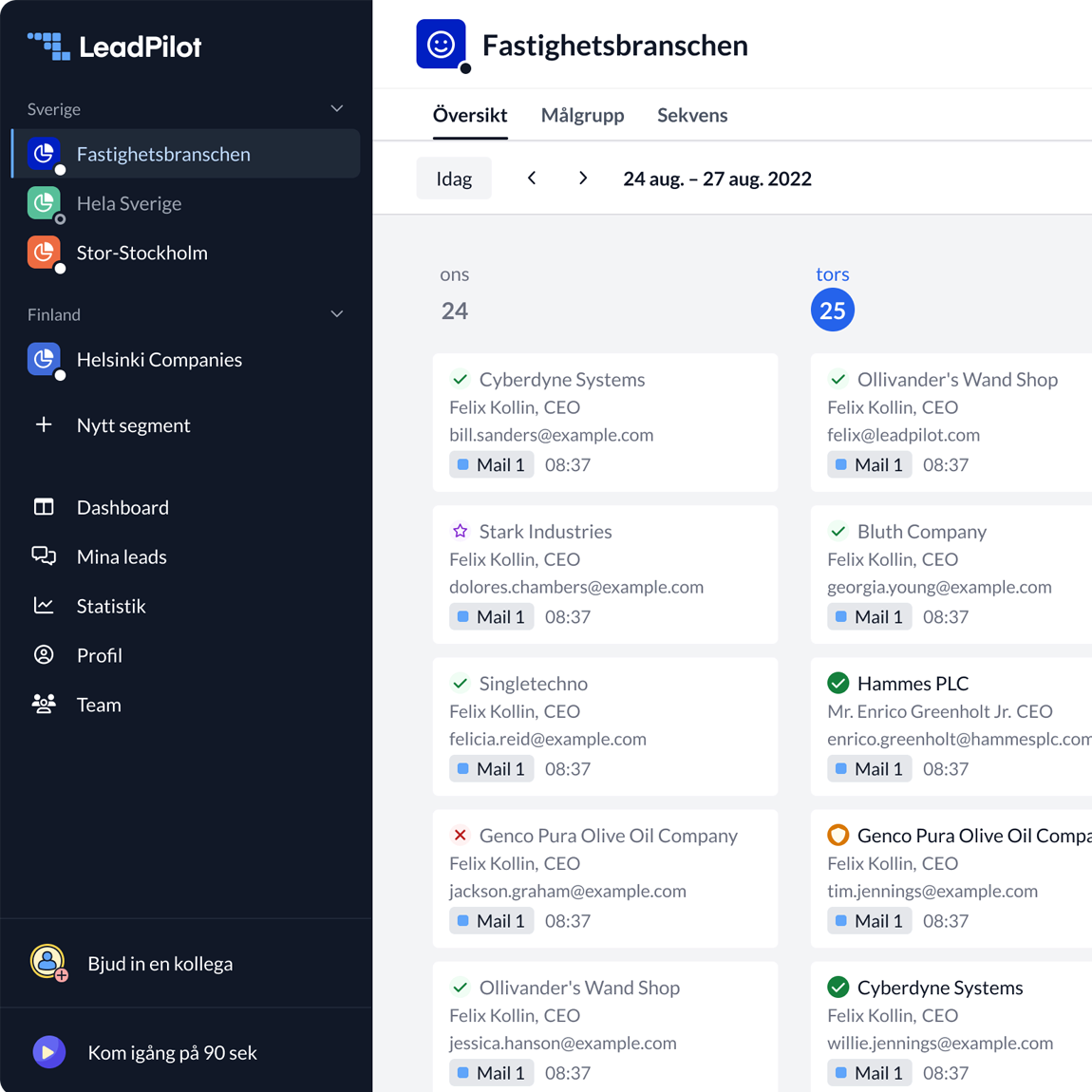Click the Mail 1 tag on Stark Industries
Image resolution: width=1092 pixels, height=1092 pixels.
point(492,617)
